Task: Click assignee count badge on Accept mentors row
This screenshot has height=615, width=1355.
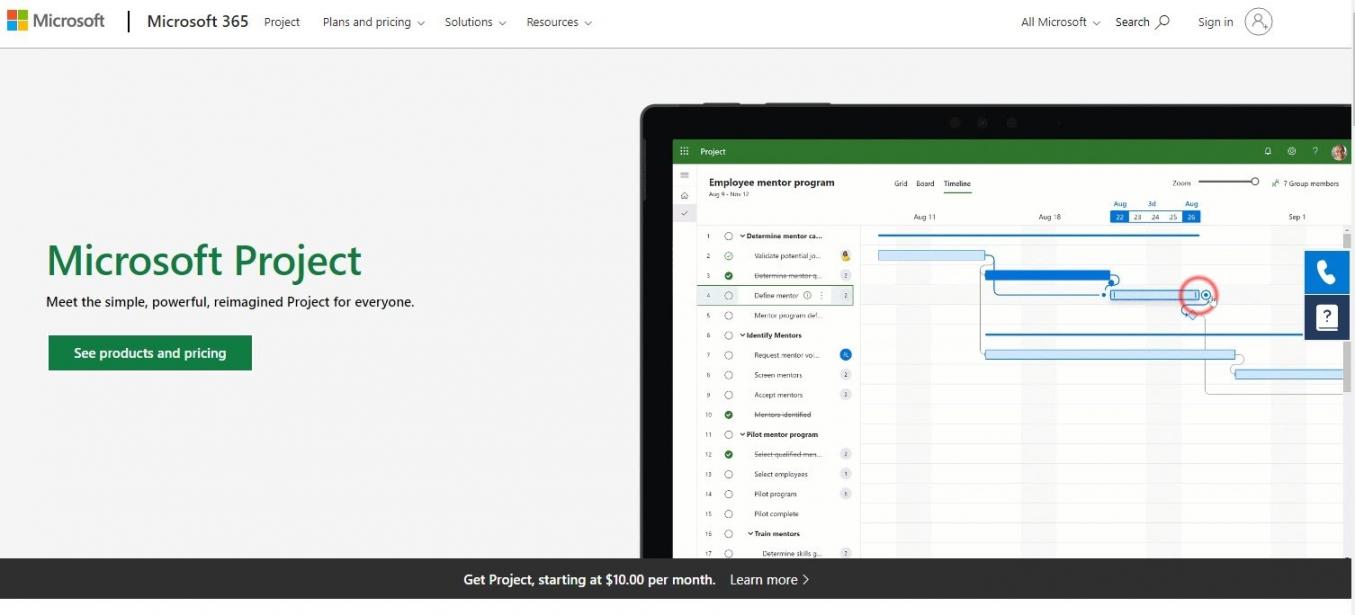Action: (846, 395)
